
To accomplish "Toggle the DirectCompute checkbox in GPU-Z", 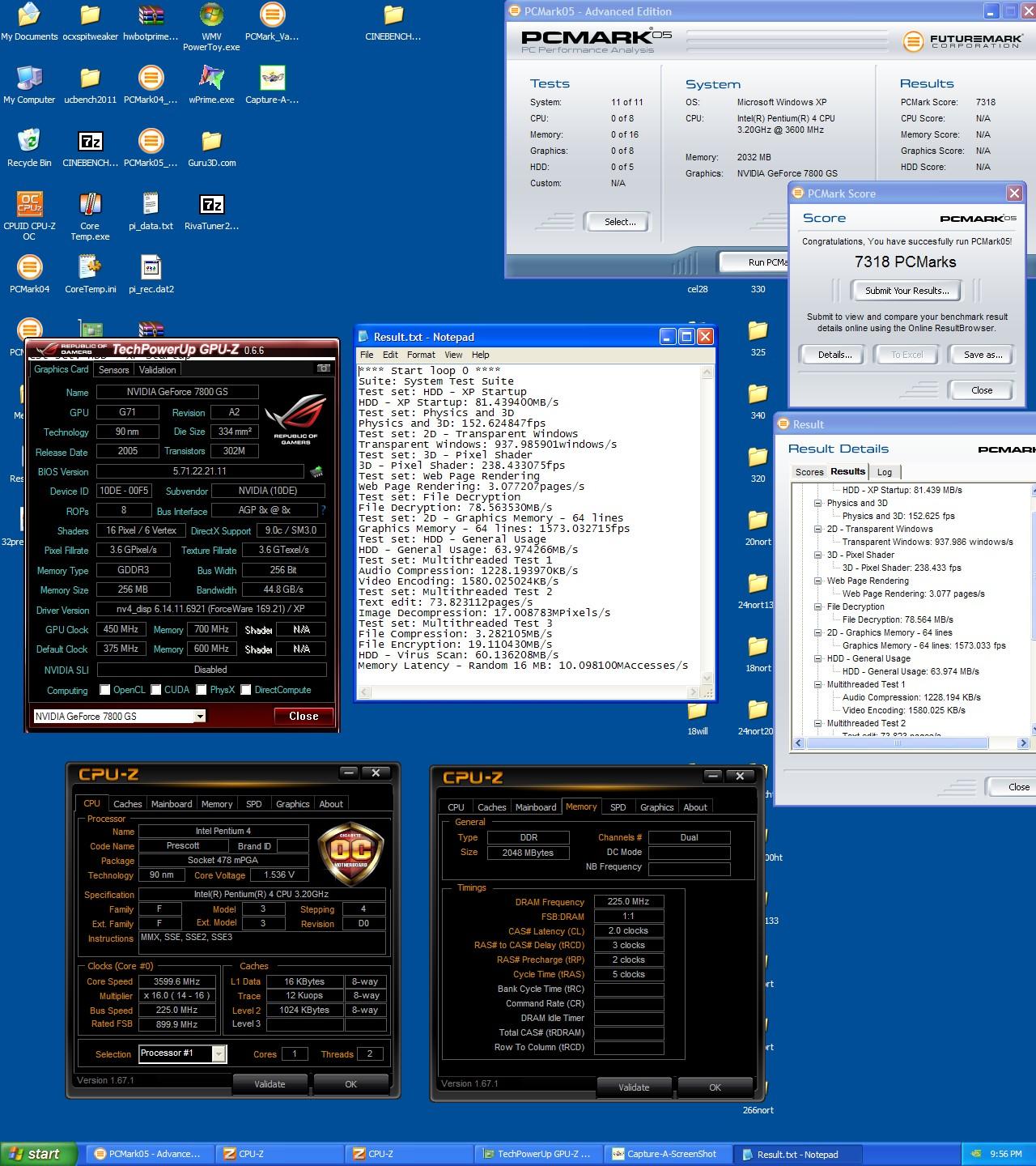I will (x=246, y=690).
